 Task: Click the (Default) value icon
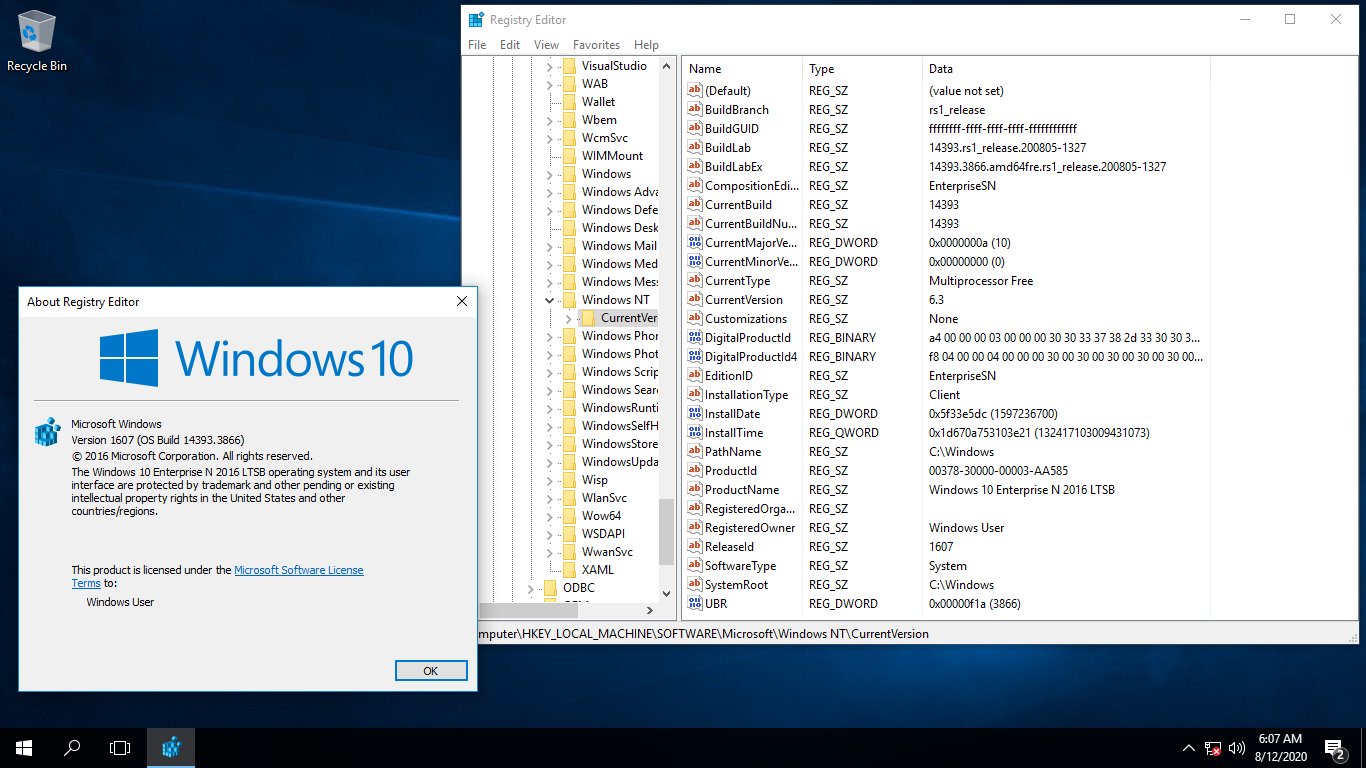point(696,91)
